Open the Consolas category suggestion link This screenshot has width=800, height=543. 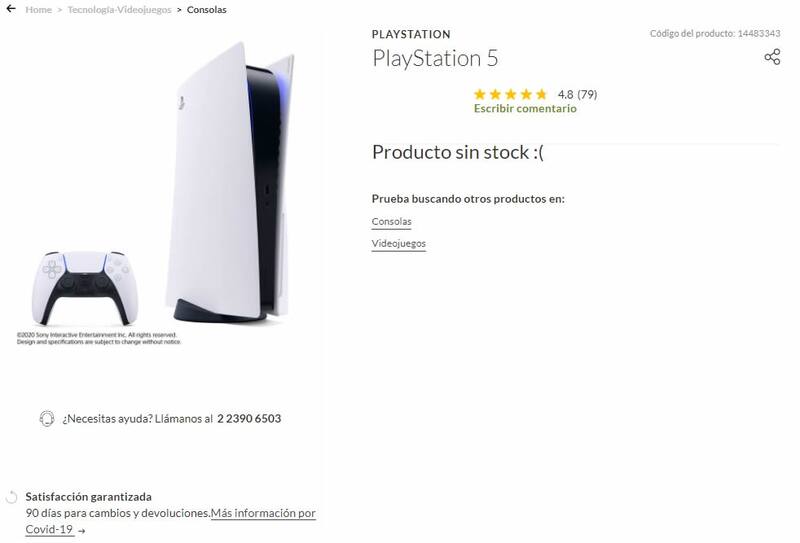point(391,222)
